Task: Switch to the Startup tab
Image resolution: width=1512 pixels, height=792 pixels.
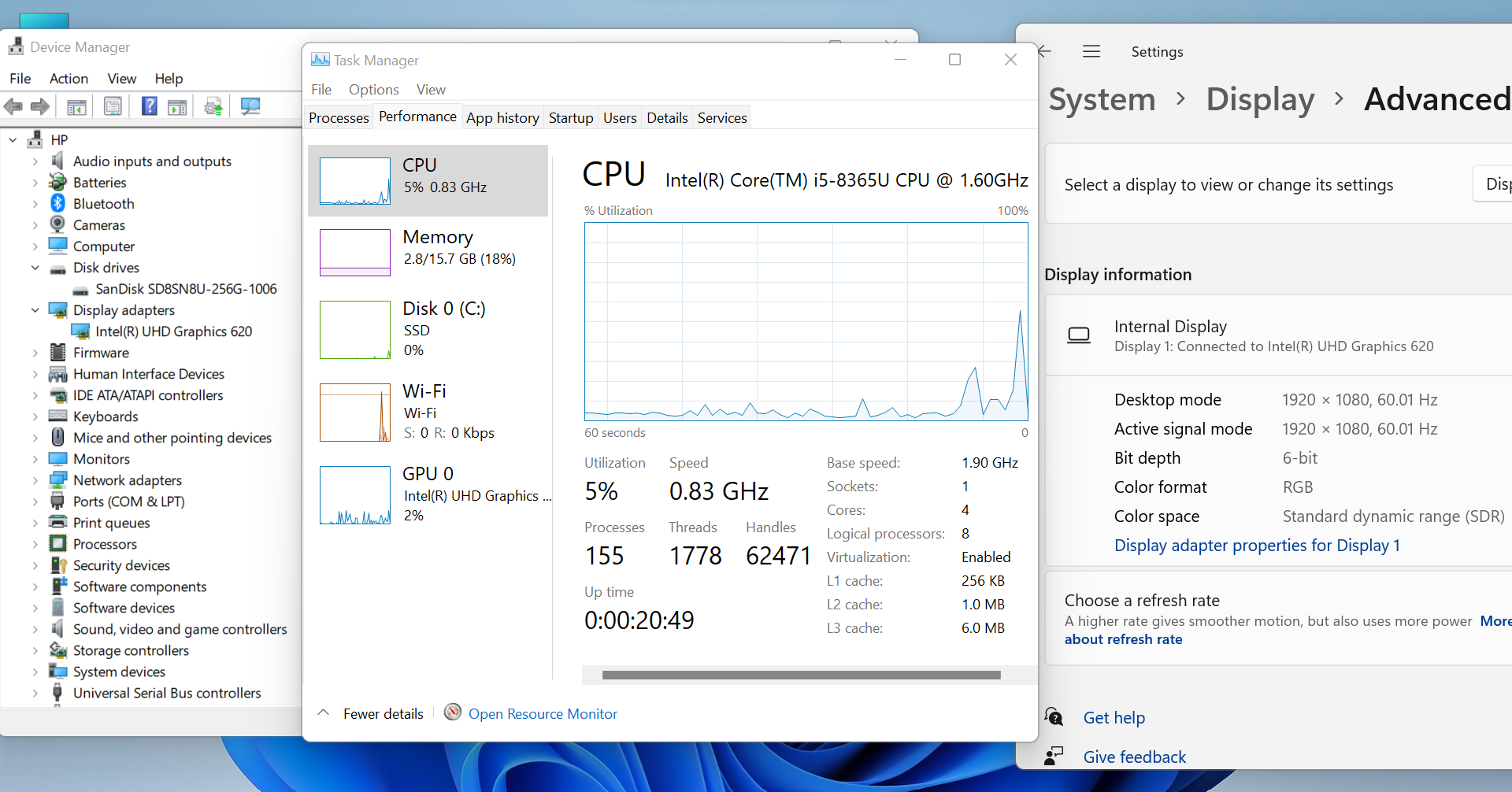Action: 571,117
